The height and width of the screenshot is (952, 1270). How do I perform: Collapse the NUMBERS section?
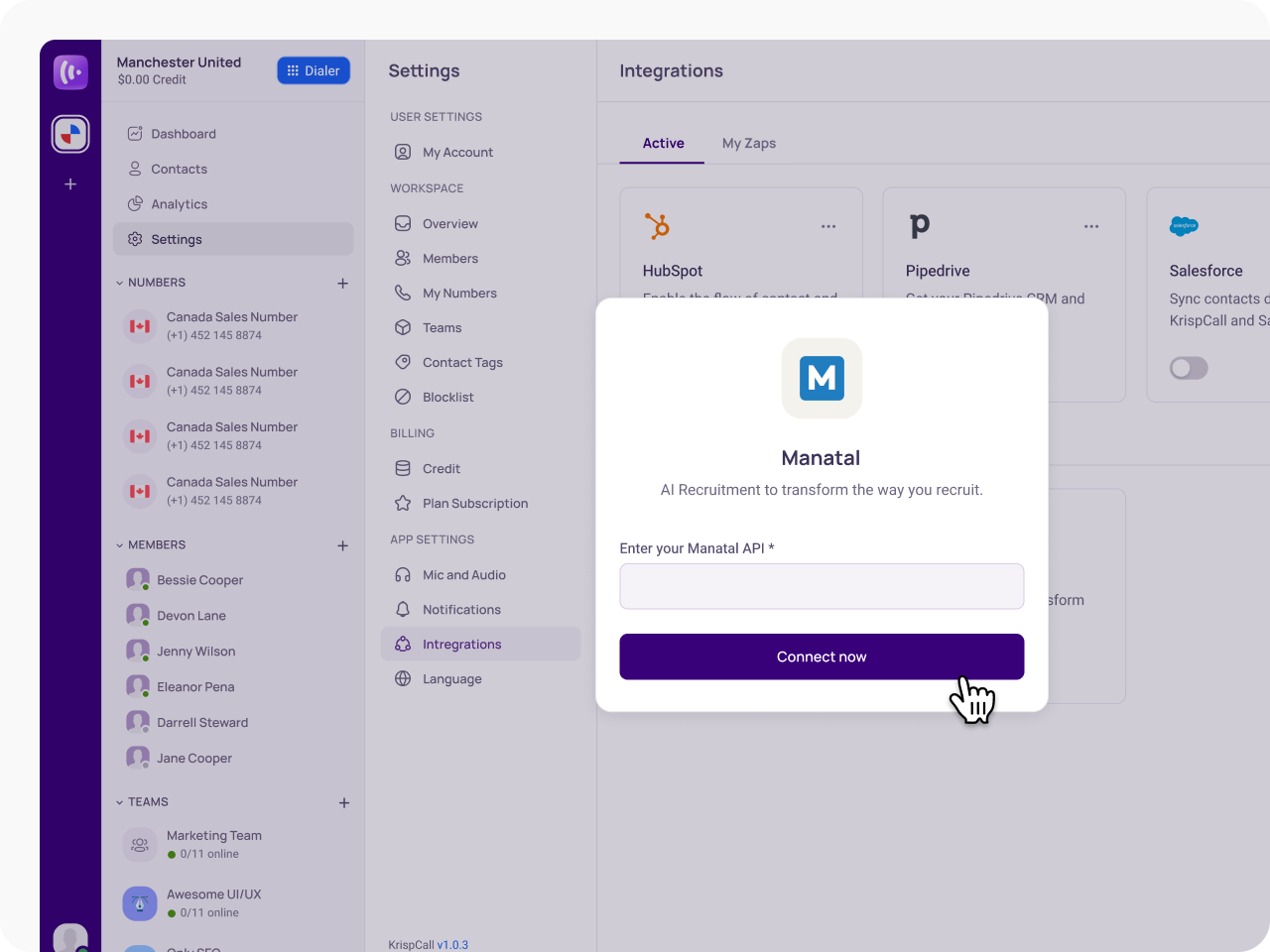pyautogui.click(x=120, y=283)
